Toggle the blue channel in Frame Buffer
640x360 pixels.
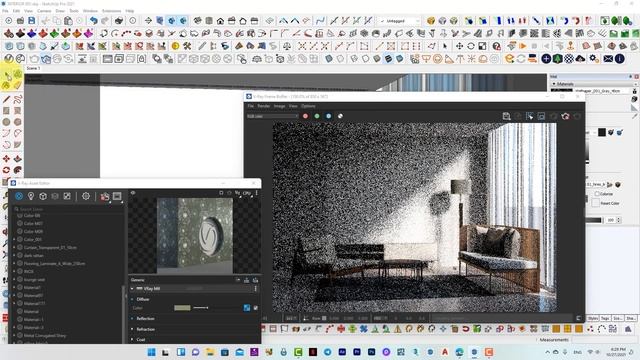tap(329, 116)
